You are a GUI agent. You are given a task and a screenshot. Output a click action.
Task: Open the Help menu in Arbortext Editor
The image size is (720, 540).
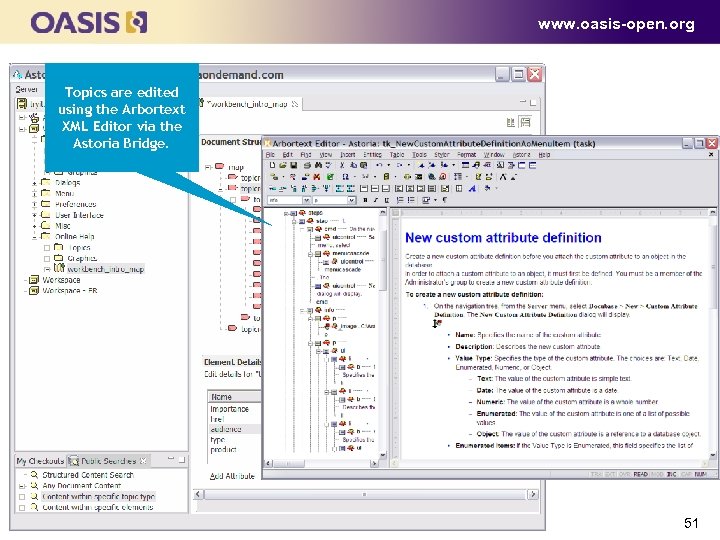[x=544, y=155]
